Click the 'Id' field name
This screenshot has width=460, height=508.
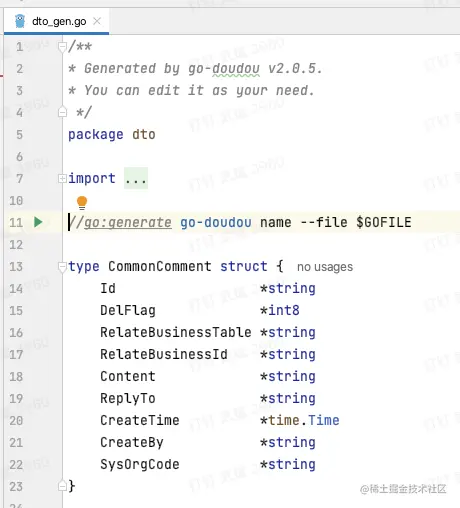point(108,288)
